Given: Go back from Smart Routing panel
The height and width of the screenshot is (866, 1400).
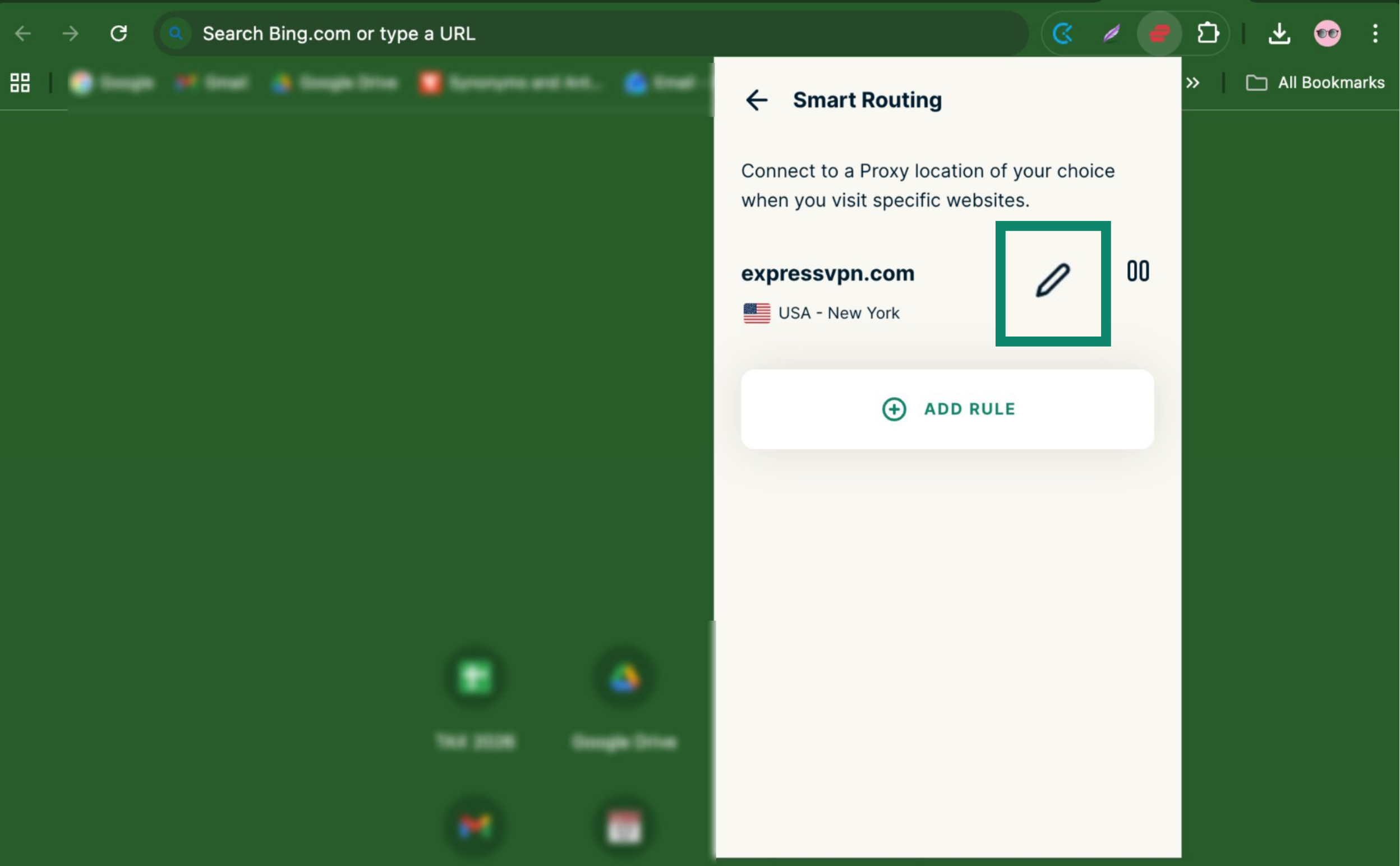Looking at the screenshot, I should (x=757, y=100).
